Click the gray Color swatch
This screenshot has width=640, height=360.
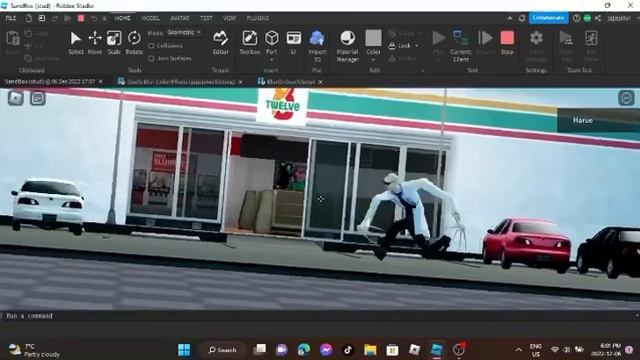pos(373,38)
